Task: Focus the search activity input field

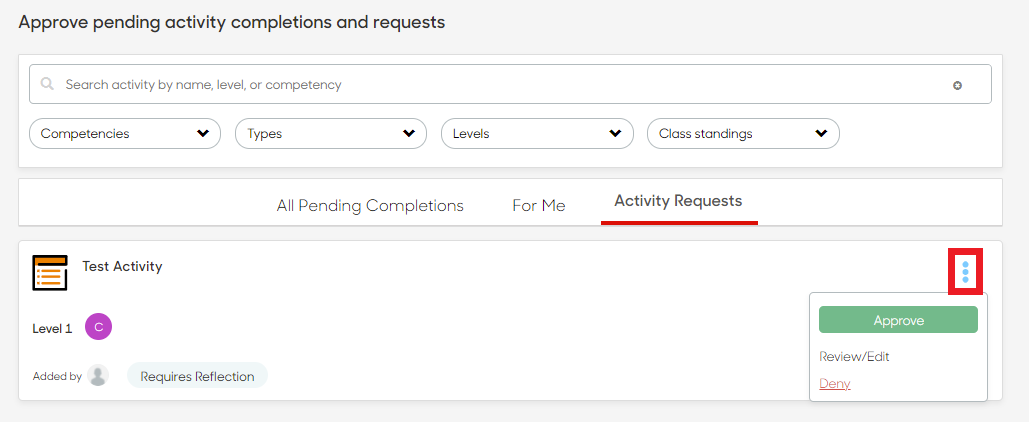Action: pyautogui.click(x=510, y=84)
